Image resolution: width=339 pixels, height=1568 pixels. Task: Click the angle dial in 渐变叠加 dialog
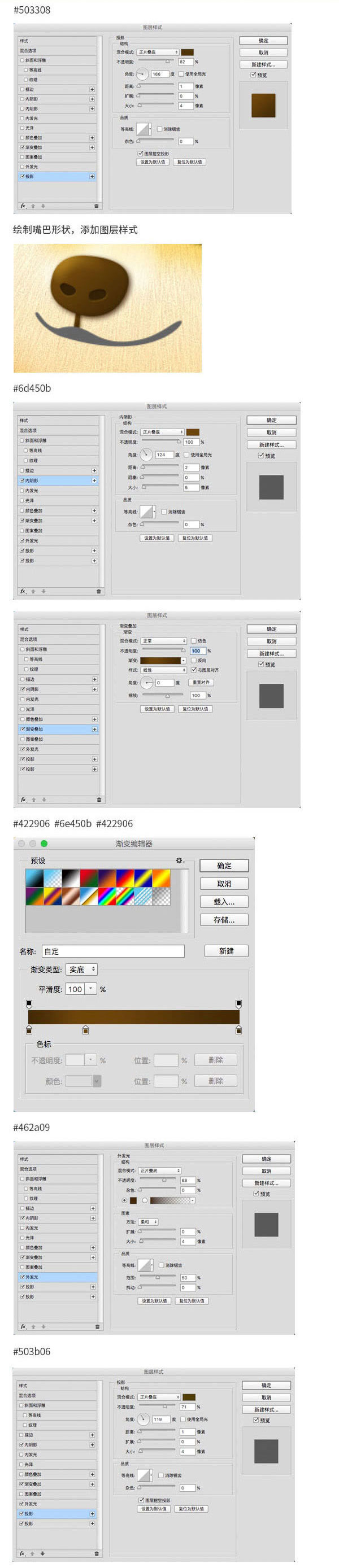tap(147, 682)
